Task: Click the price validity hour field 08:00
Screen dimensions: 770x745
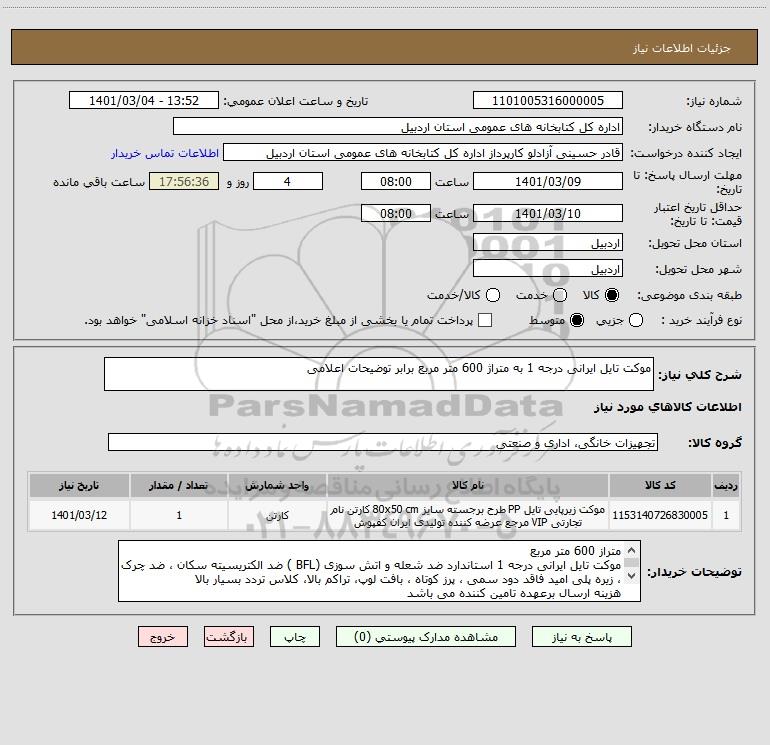Action: pos(396,213)
